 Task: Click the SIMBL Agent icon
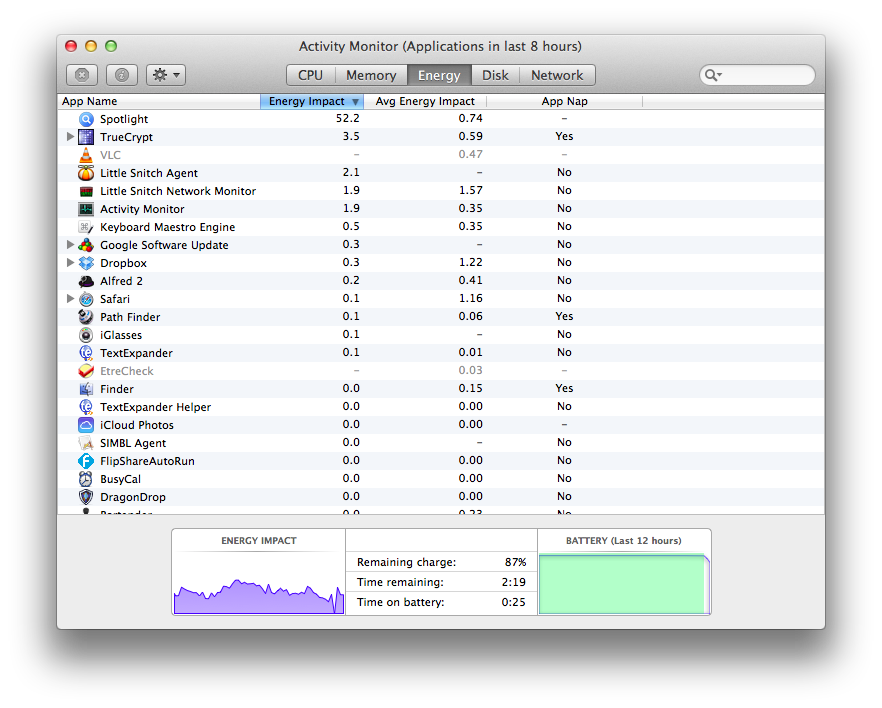[86, 443]
